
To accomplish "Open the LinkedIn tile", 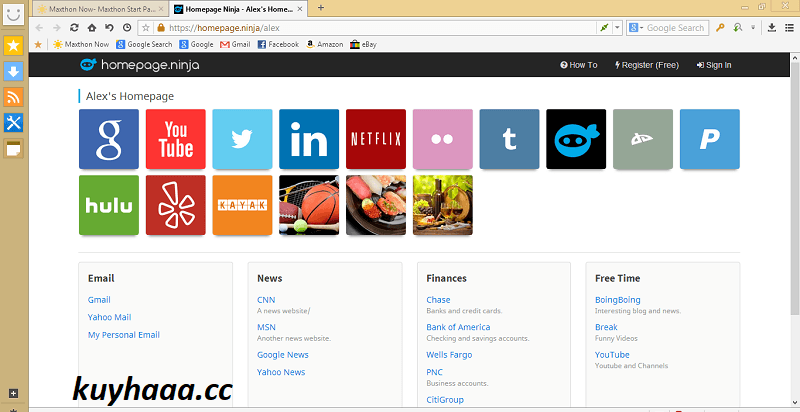I will point(309,139).
